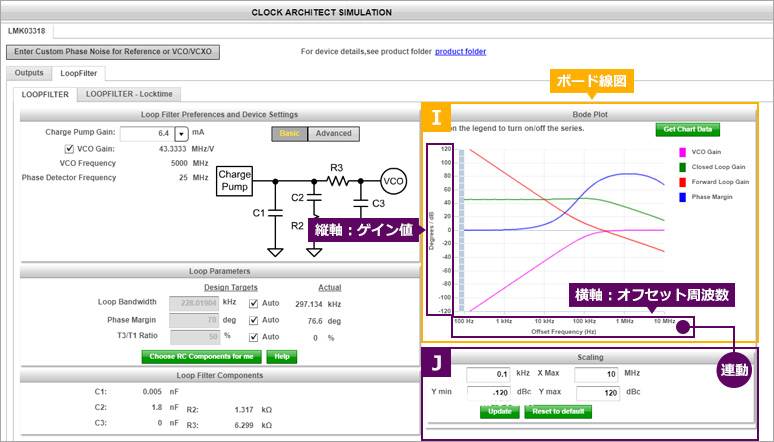This screenshot has height=442, width=774.
Task: Click the VCO Frequency value 5000
Action: pyautogui.click(x=179, y=163)
